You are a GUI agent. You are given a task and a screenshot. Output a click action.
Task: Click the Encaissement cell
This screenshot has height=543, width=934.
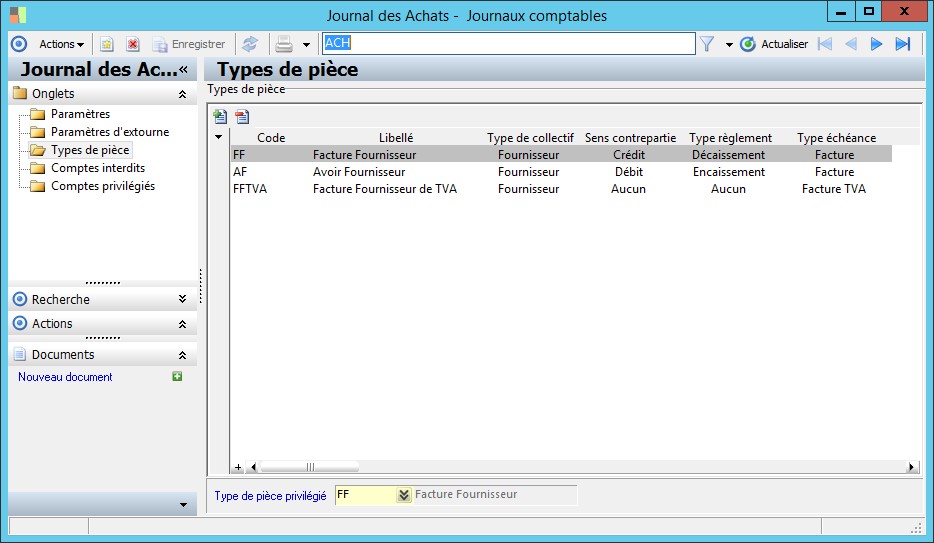pos(728,172)
